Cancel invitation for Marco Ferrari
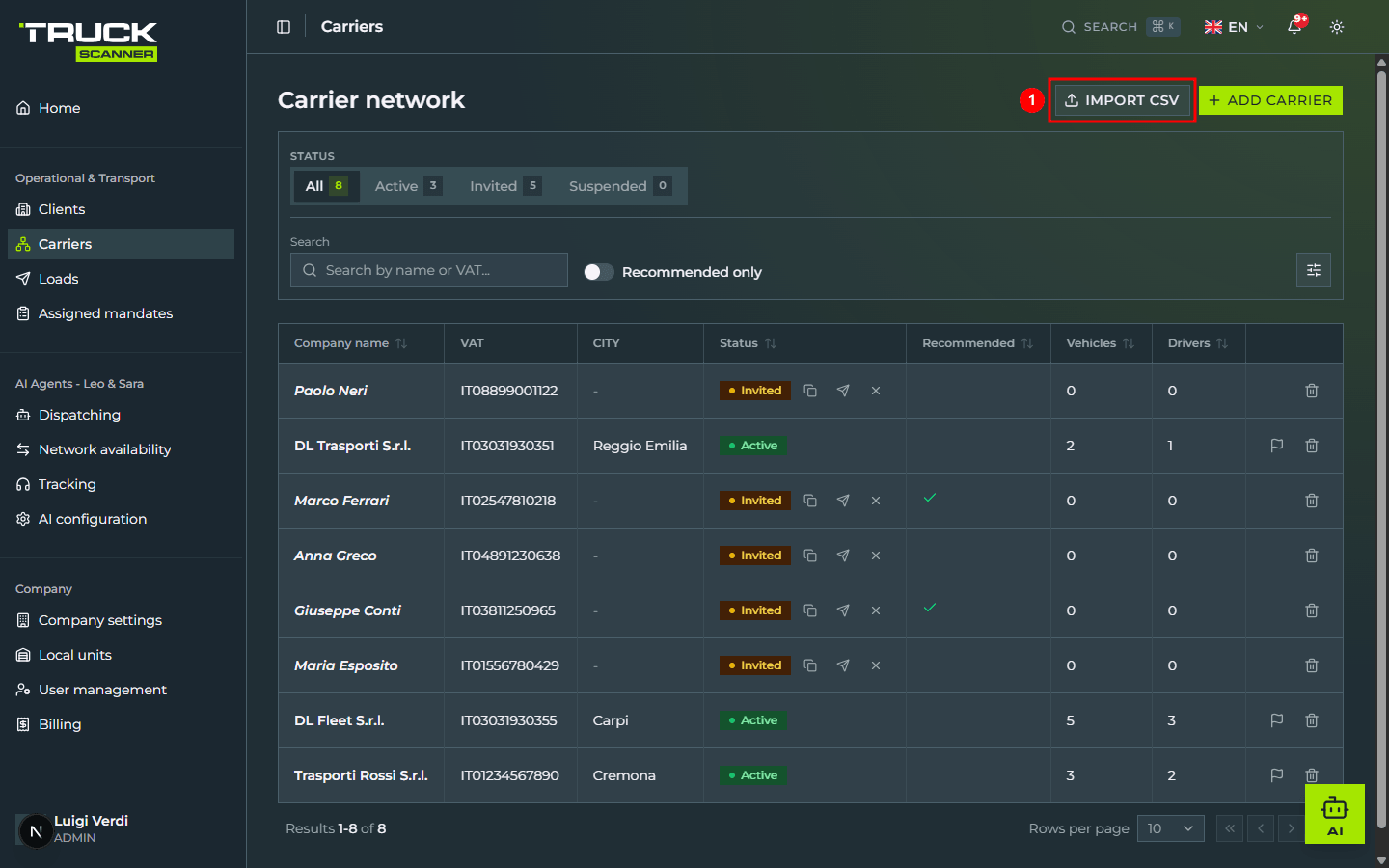Screen dimensions: 1389x868 tap(876, 501)
